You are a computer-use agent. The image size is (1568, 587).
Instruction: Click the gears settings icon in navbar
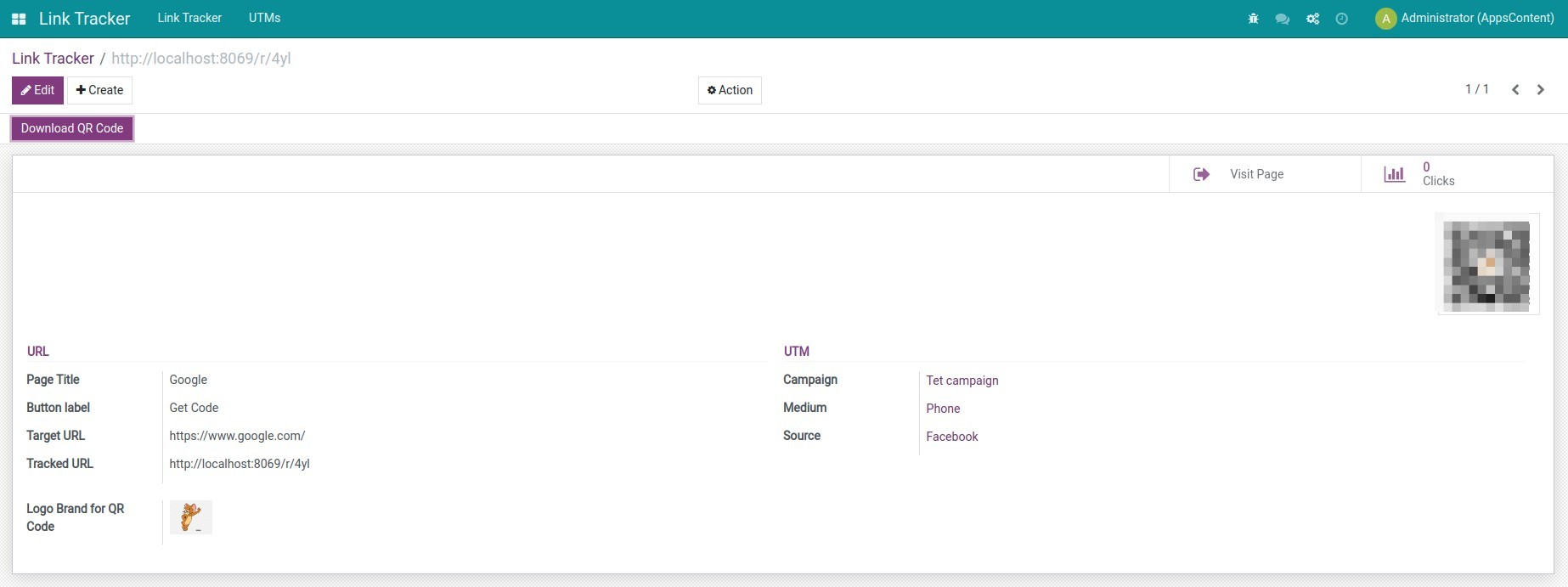tap(1312, 19)
